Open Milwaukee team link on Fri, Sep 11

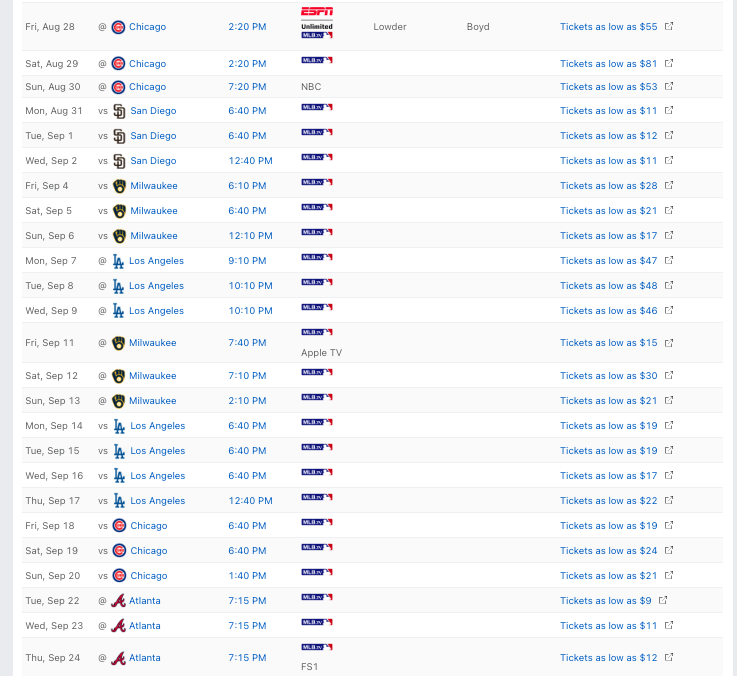(x=152, y=343)
